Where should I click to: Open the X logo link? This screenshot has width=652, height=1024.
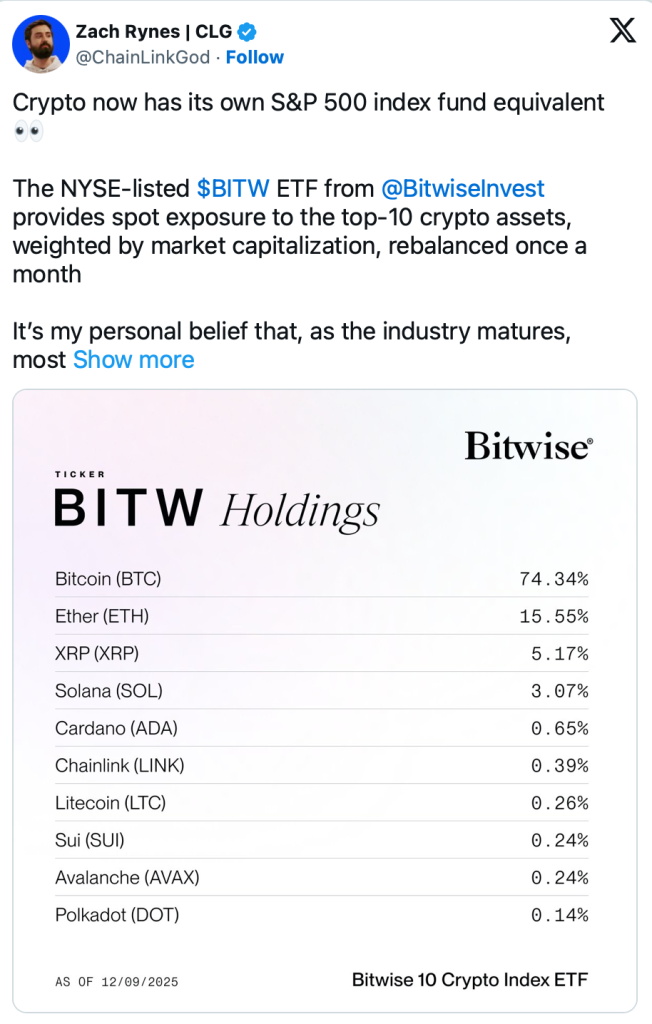coord(622,32)
